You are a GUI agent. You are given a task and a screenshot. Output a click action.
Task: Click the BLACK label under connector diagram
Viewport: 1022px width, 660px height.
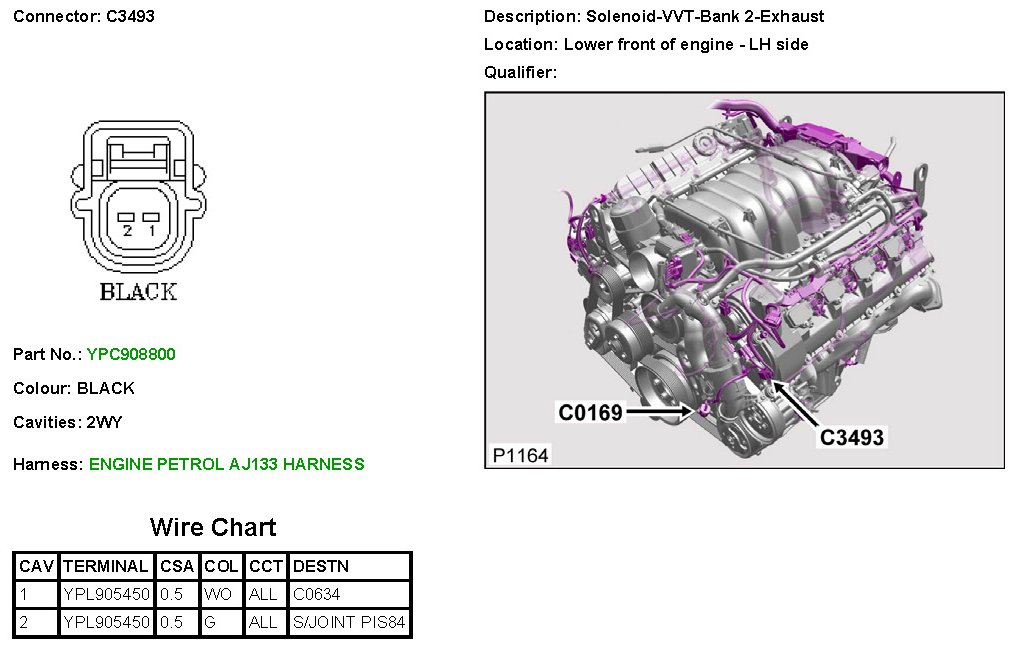pos(138,292)
